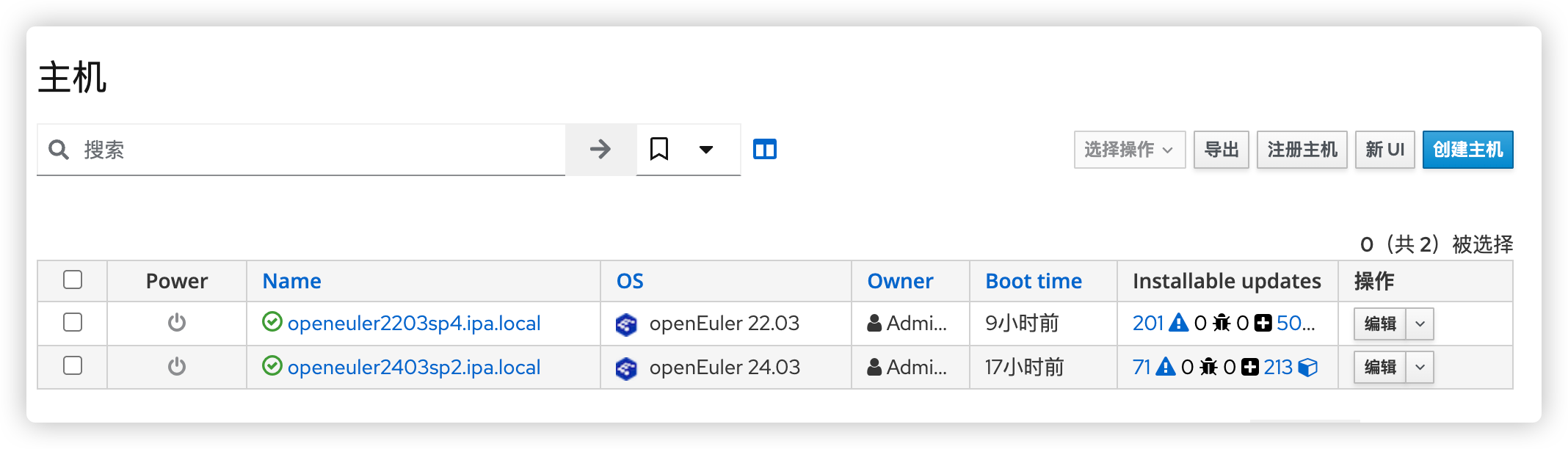Sort hosts by Boot time column
The image size is (1568, 449).
[1033, 281]
